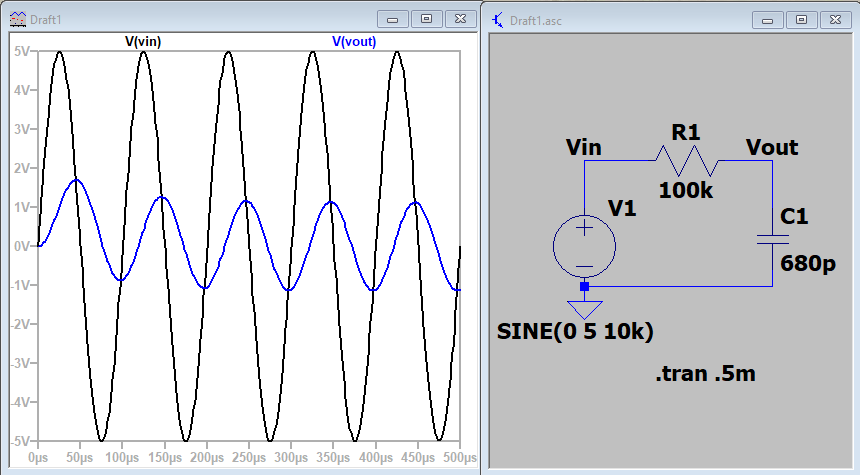Screen dimensions: 860x475
Task: Click the V(vin) trace label
Action: click(x=143, y=41)
